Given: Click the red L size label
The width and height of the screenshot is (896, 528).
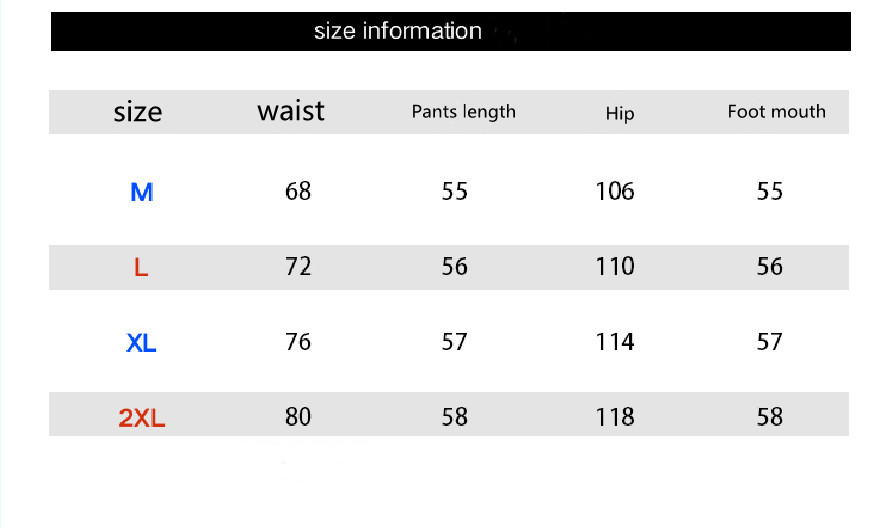Looking at the screenshot, I should [x=141, y=268].
